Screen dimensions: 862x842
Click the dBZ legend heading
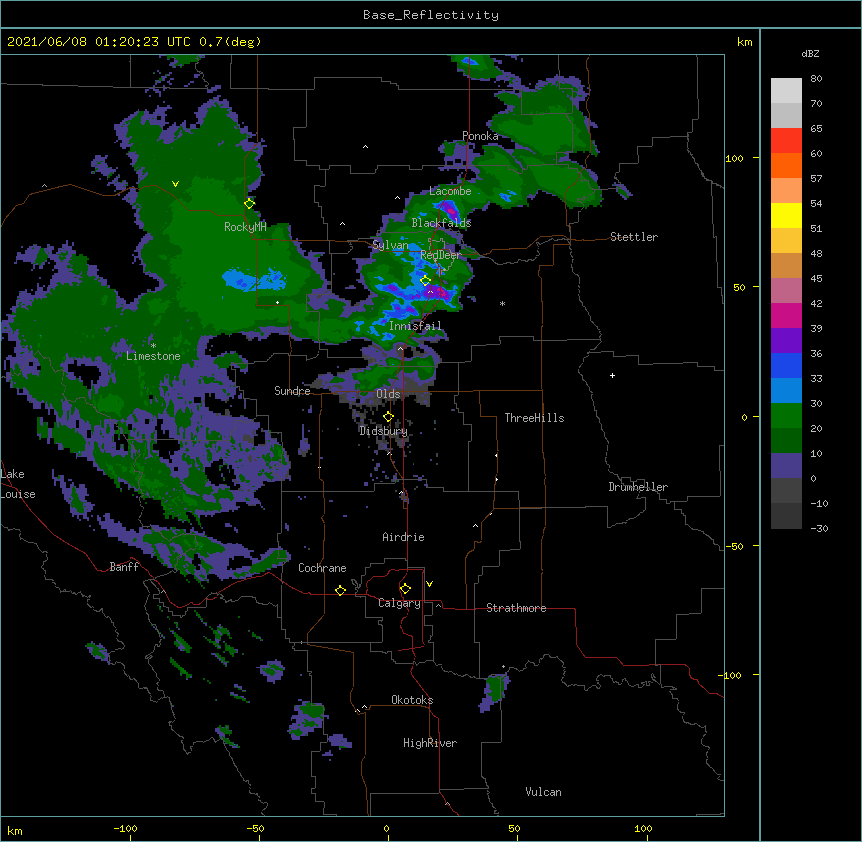[x=810, y=54]
